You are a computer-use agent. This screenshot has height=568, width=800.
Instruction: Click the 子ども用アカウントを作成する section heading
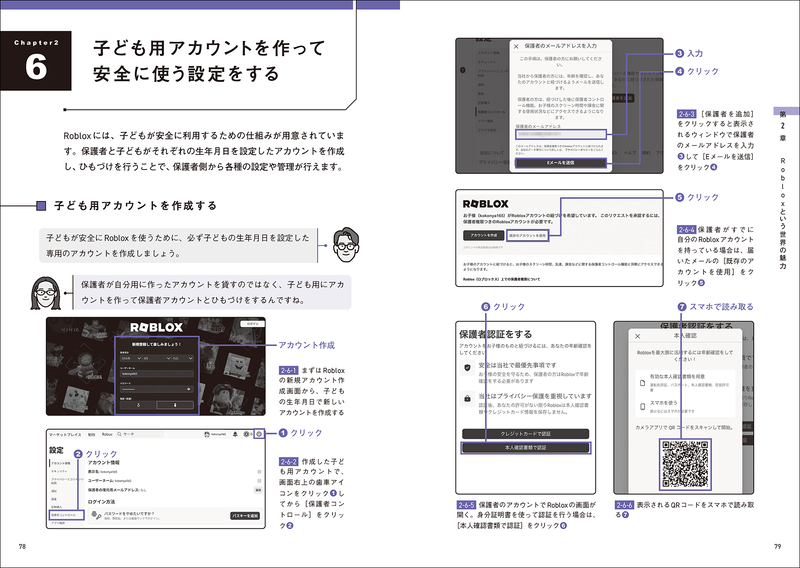point(136,206)
